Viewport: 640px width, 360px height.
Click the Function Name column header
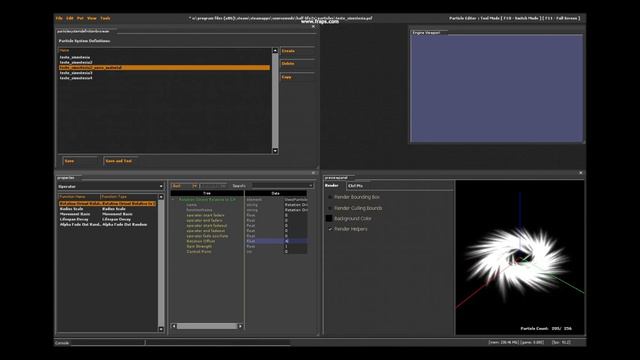point(79,197)
